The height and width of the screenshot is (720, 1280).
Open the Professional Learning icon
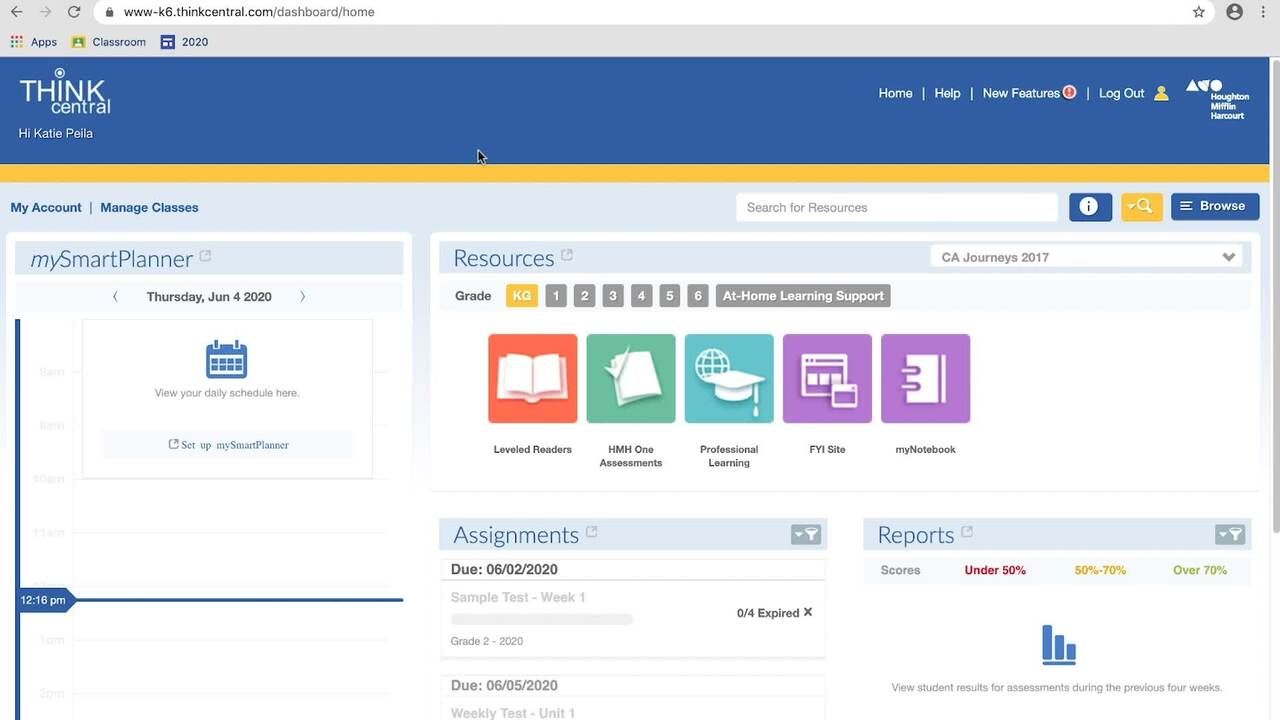click(x=729, y=378)
